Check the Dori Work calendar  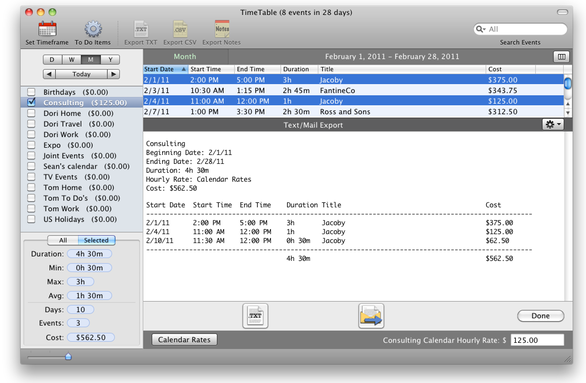pyautogui.click(x=31, y=134)
